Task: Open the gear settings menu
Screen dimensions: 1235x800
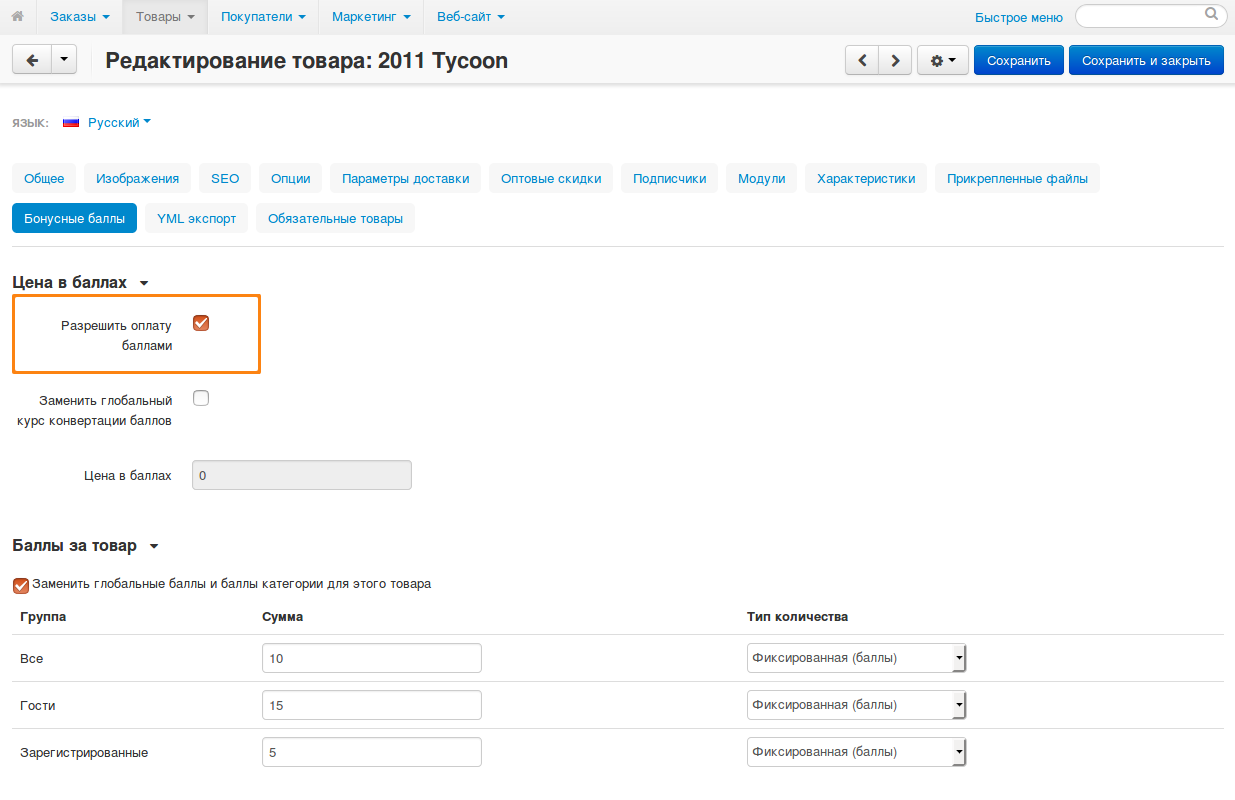Action: click(x=942, y=61)
